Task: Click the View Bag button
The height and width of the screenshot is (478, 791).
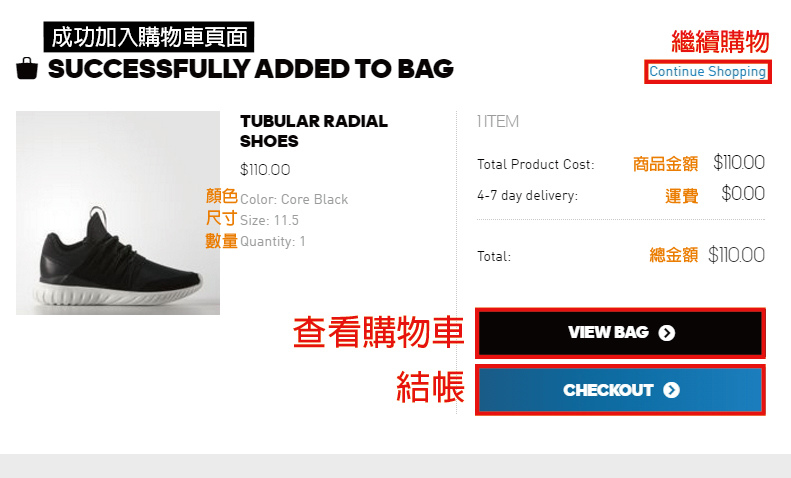Action: (620, 333)
